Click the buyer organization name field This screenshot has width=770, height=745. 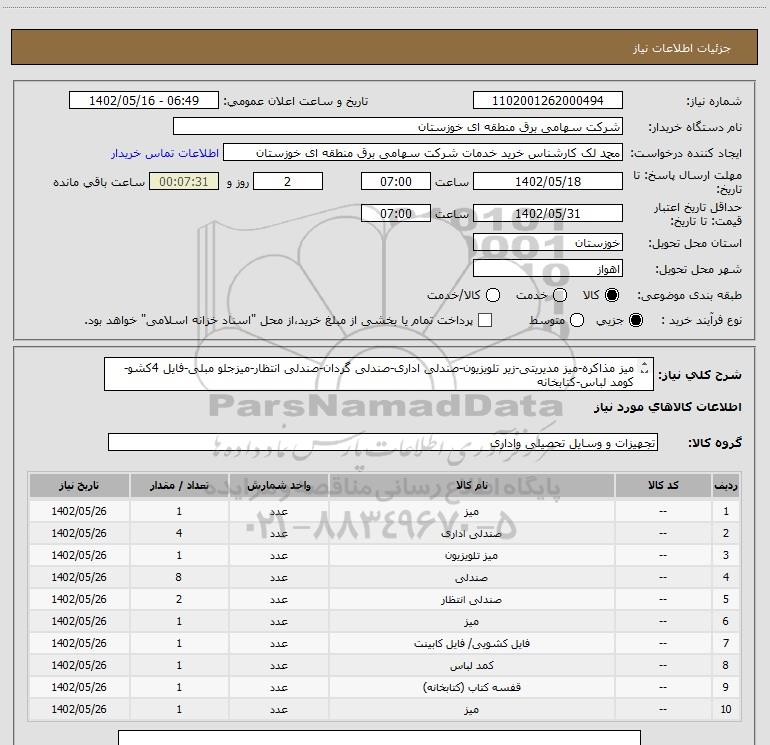(x=397, y=127)
